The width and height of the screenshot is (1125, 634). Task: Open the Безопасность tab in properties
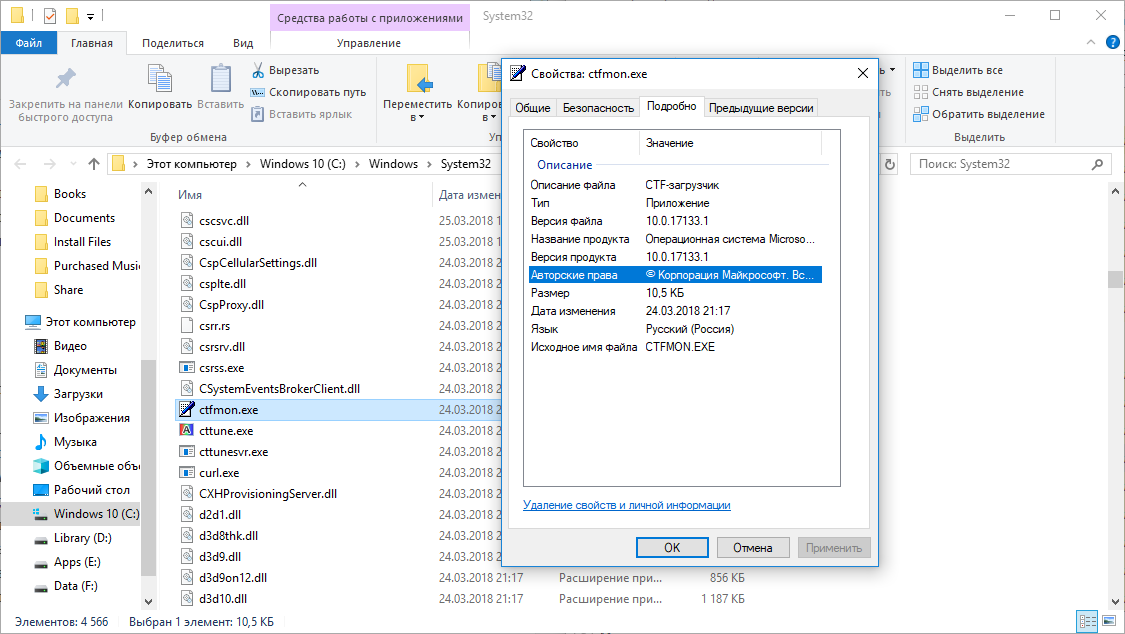[x=598, y=108]
